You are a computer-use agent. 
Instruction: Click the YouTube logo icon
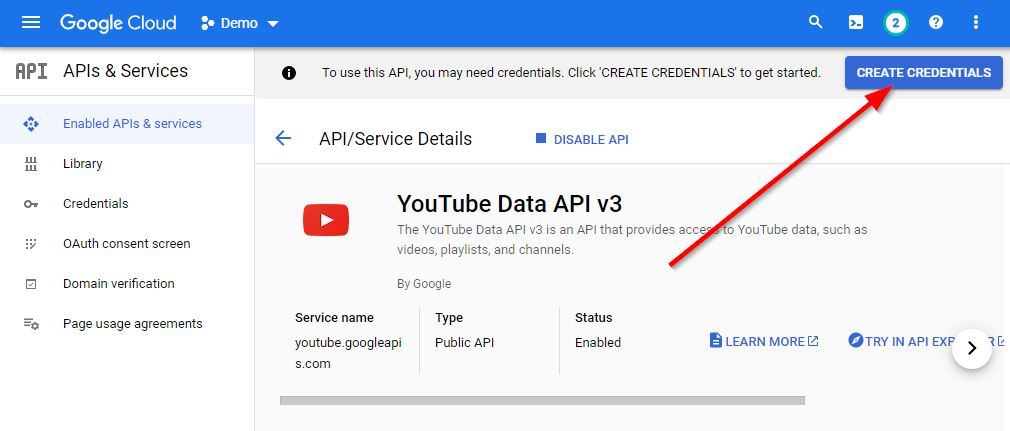[x=326, y=220]
